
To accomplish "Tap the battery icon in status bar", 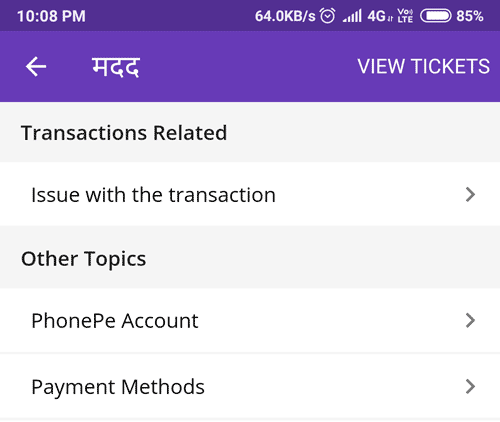I will pyautogui.click(x=435, y=16).
